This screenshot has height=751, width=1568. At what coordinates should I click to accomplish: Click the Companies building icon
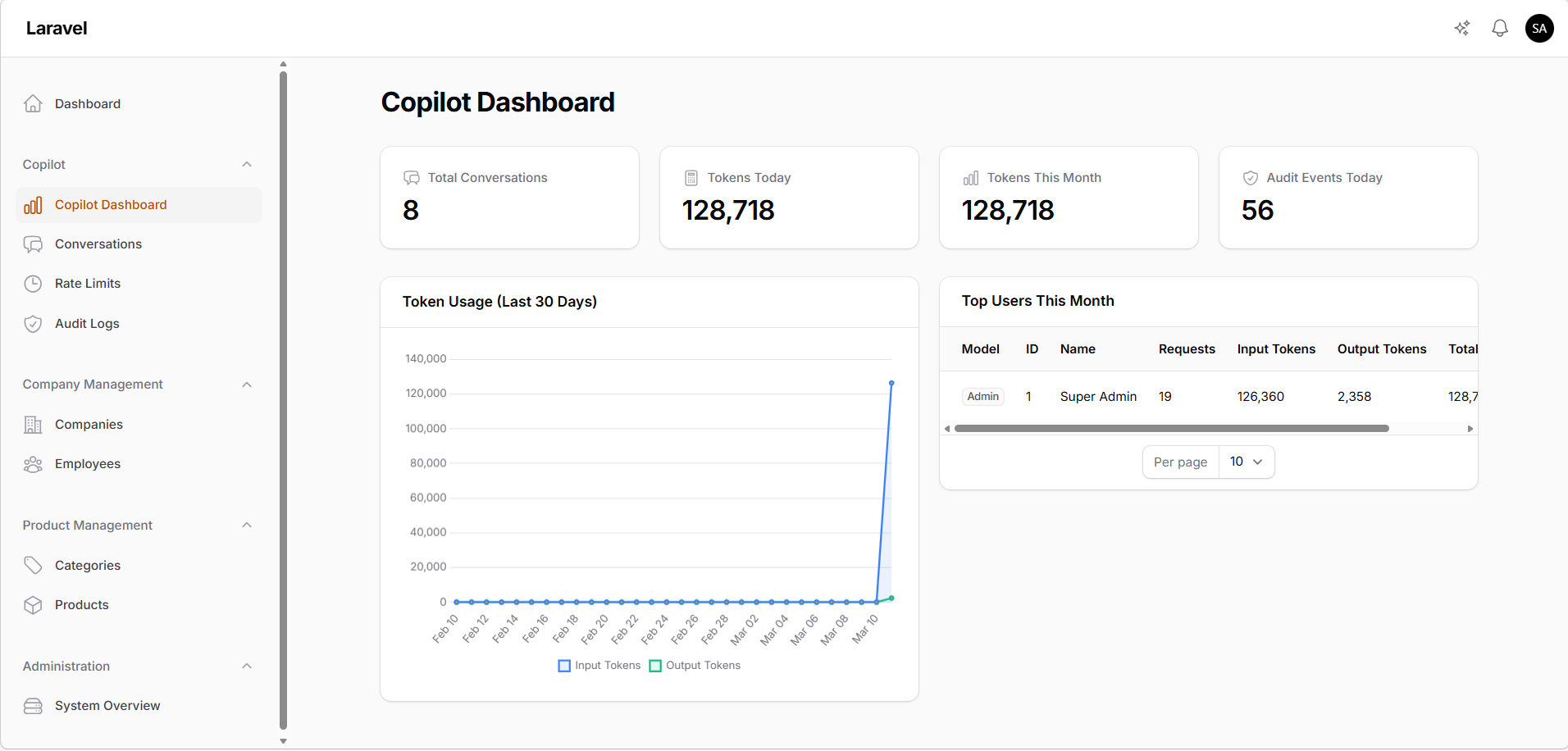pyautogui.click(x=33, y=425)
